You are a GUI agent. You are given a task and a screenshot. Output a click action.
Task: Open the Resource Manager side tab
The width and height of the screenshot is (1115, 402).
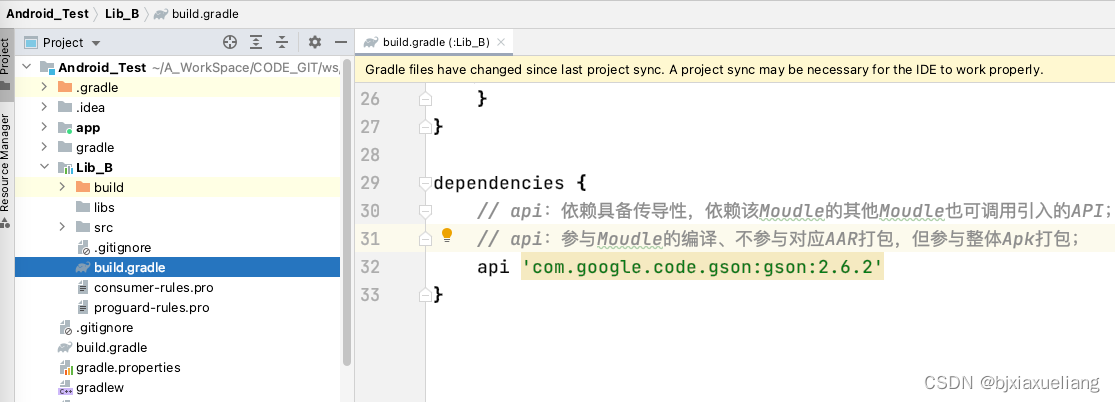(x=6, y=171)
